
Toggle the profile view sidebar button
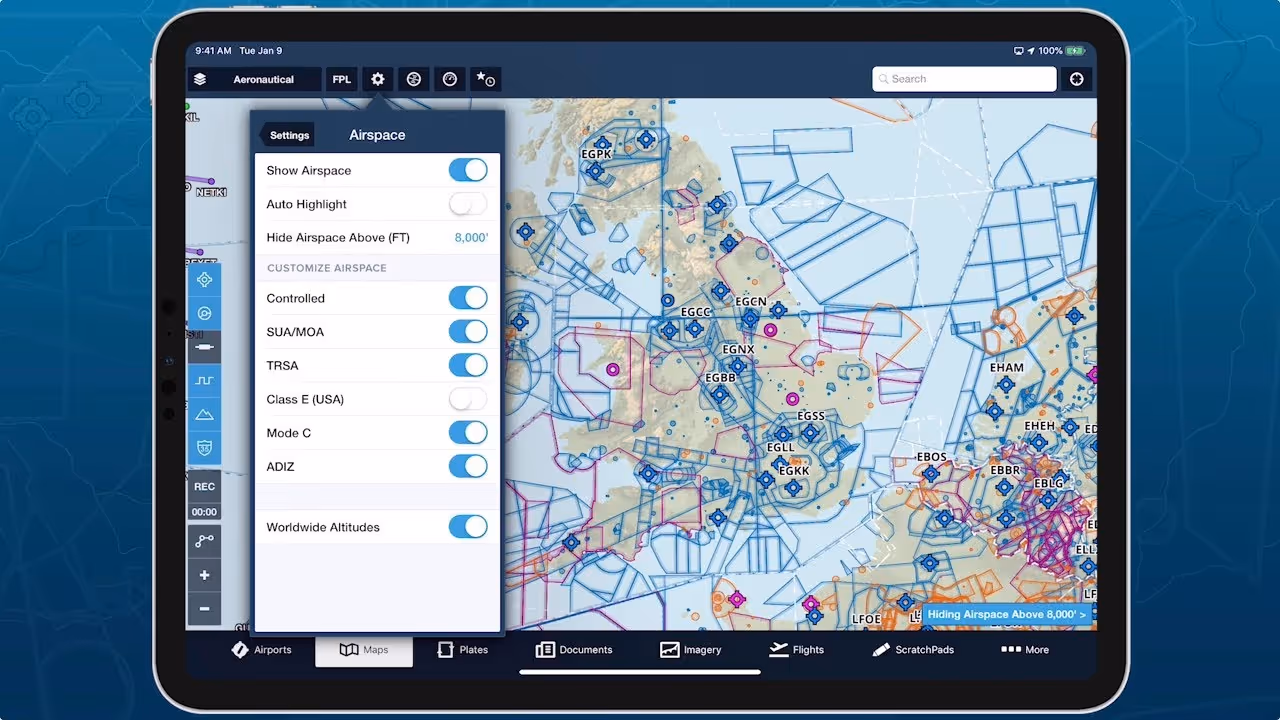pyautogui.click(x=205, y=381)
